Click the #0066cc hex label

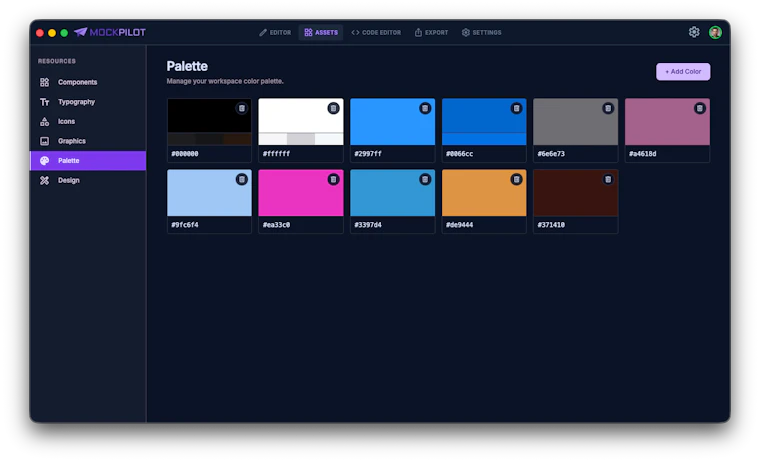pos(459,154)
